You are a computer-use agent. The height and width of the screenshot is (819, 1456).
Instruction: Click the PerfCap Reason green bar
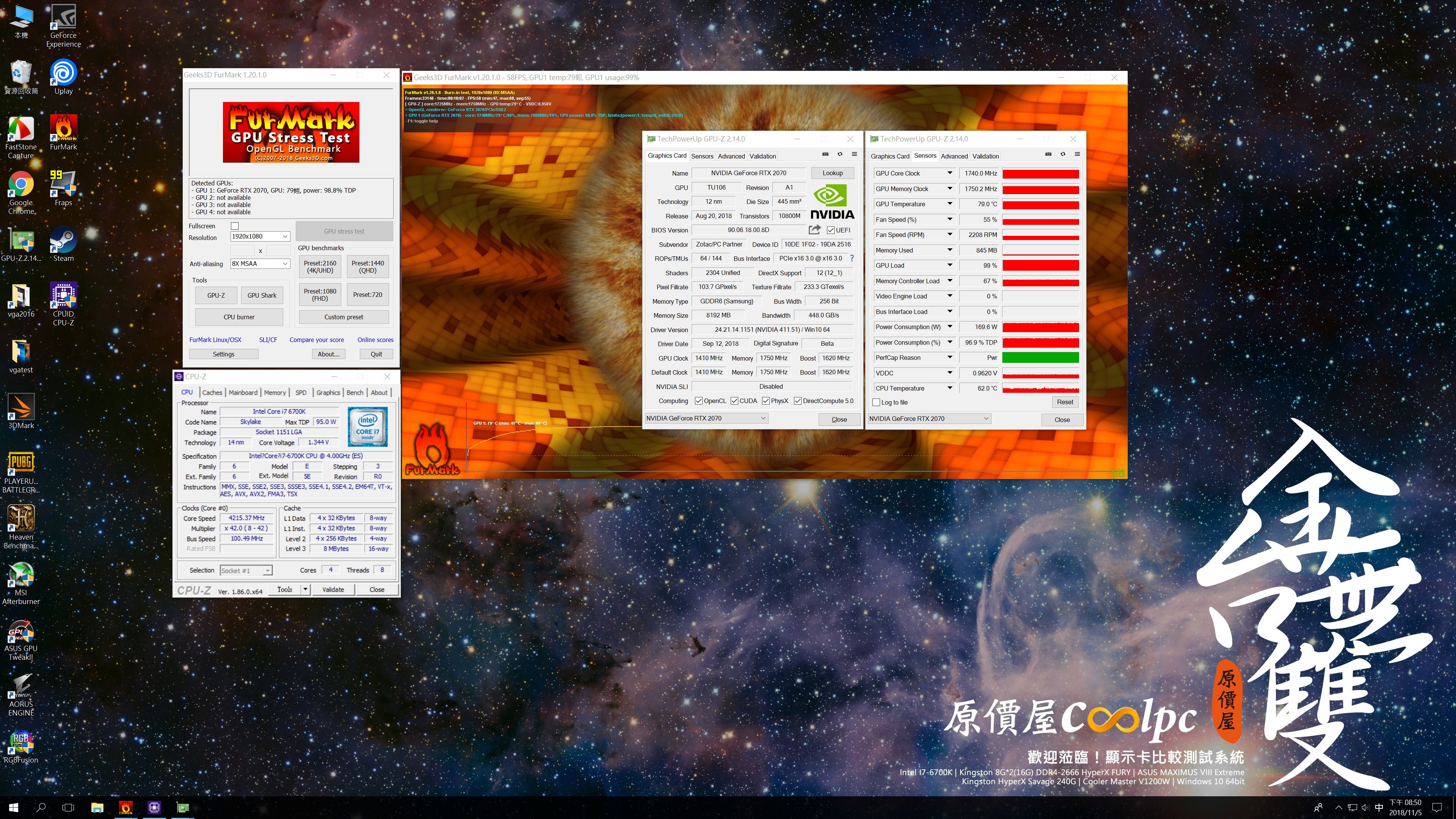point(1040,357)
